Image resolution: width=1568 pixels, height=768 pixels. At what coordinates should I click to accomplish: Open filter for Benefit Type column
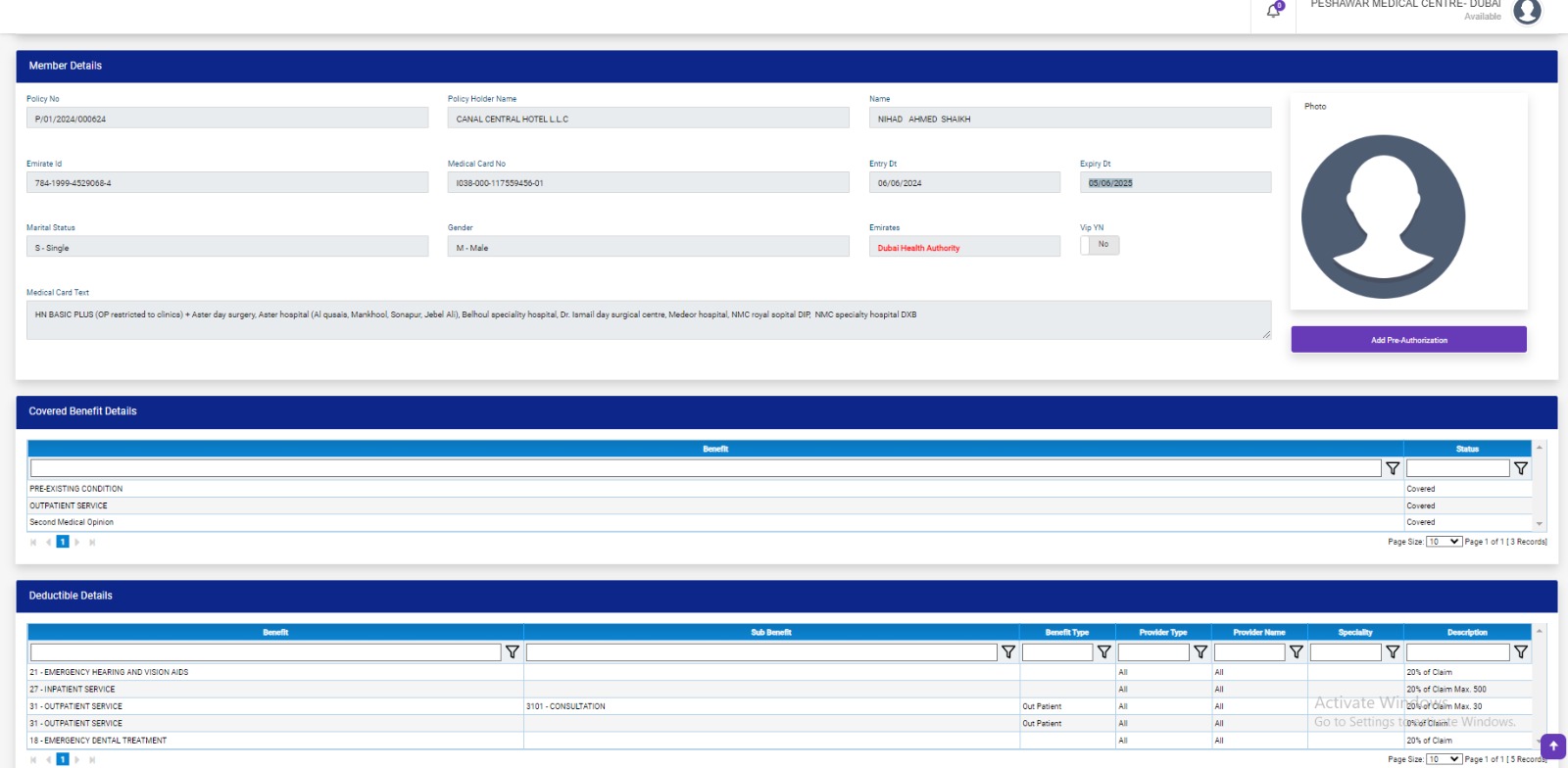click(x=1103, y=652)
